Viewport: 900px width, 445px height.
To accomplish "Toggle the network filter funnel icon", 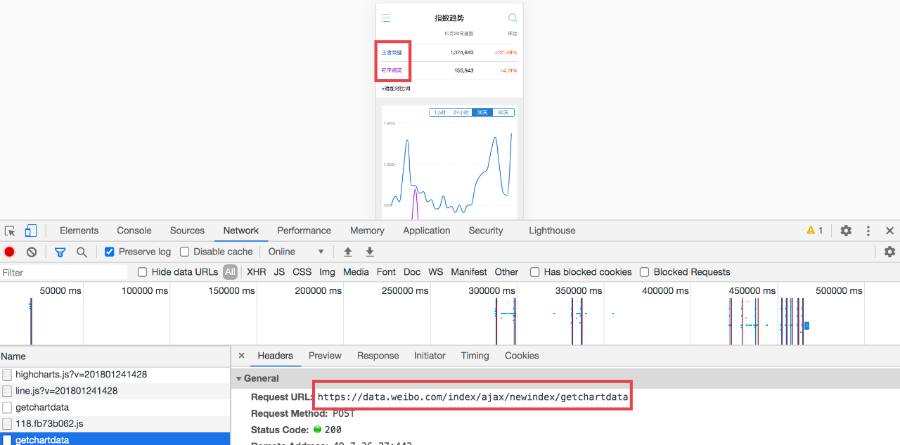I will coord(60,252).
